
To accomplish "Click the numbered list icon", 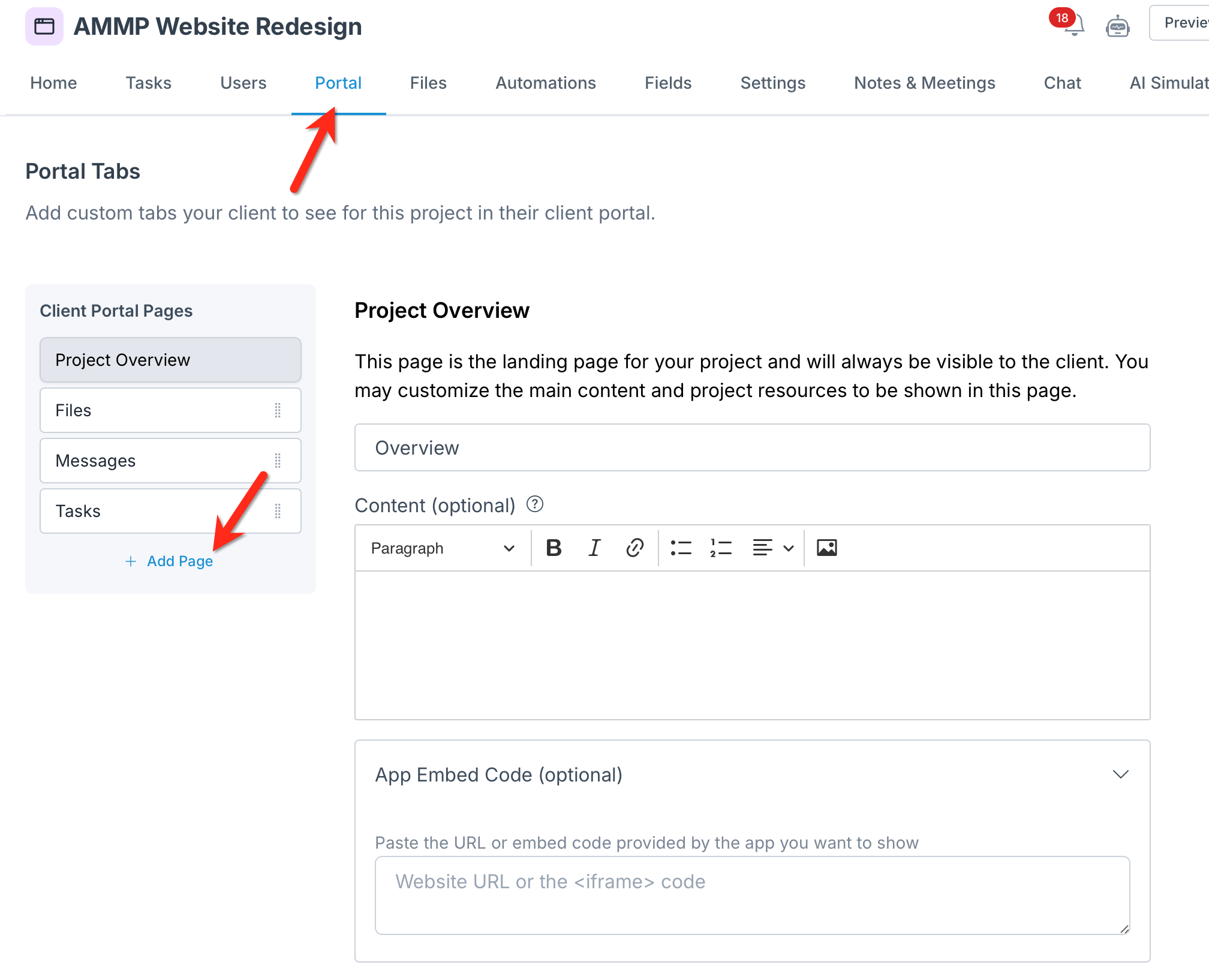I will [x=720, y=548].
